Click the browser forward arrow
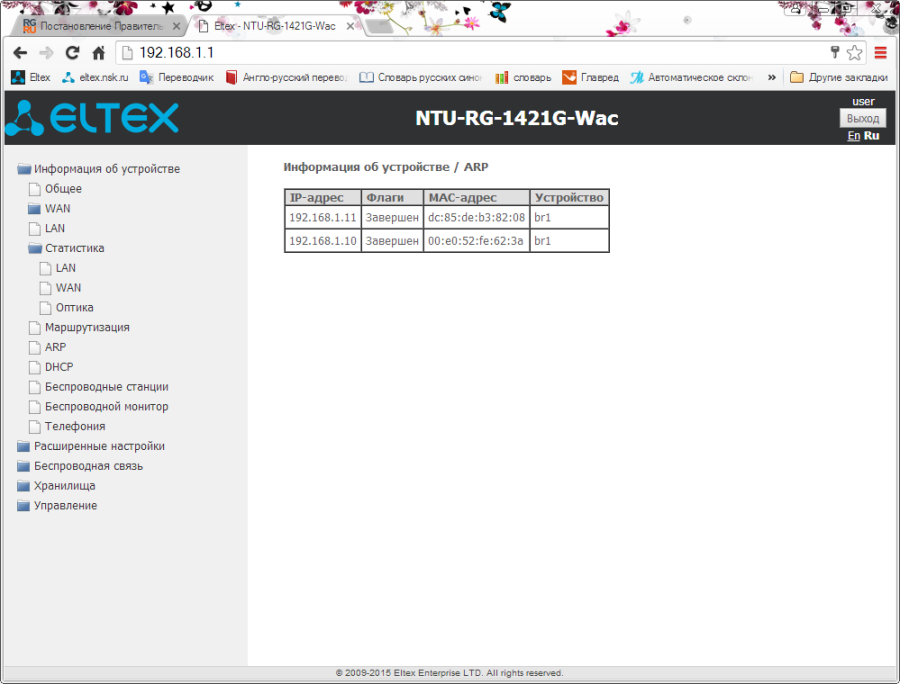Screen dimensions: 900x684 click(46, 53)
